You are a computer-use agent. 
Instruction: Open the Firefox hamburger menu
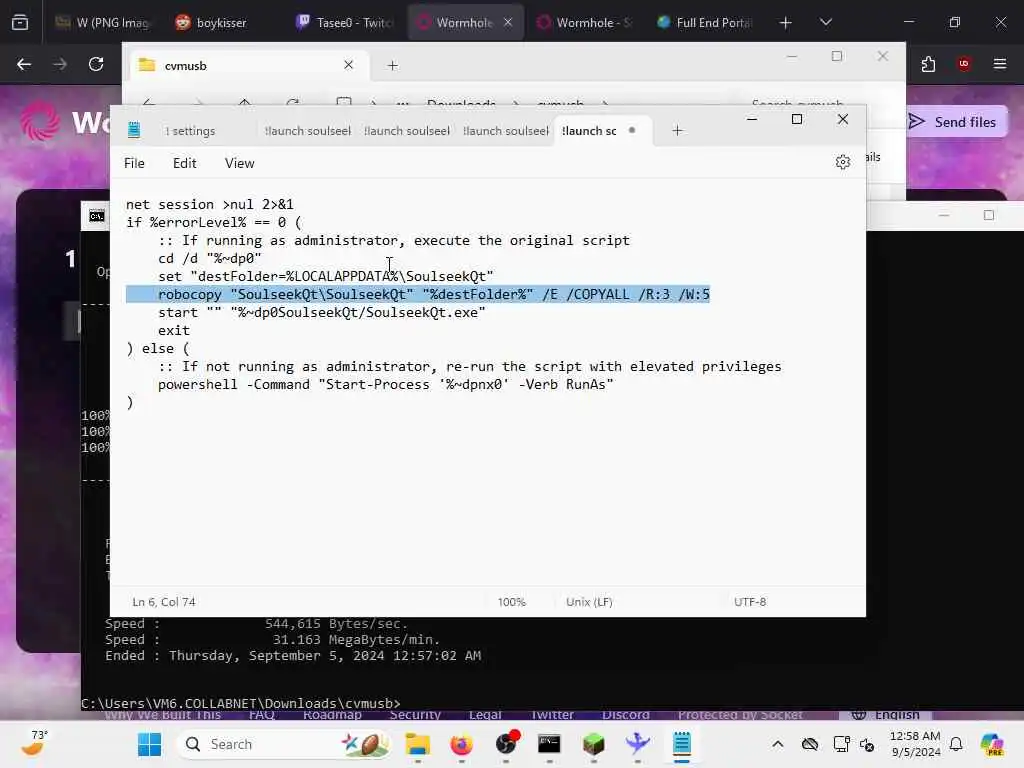tap(1000, 64)
